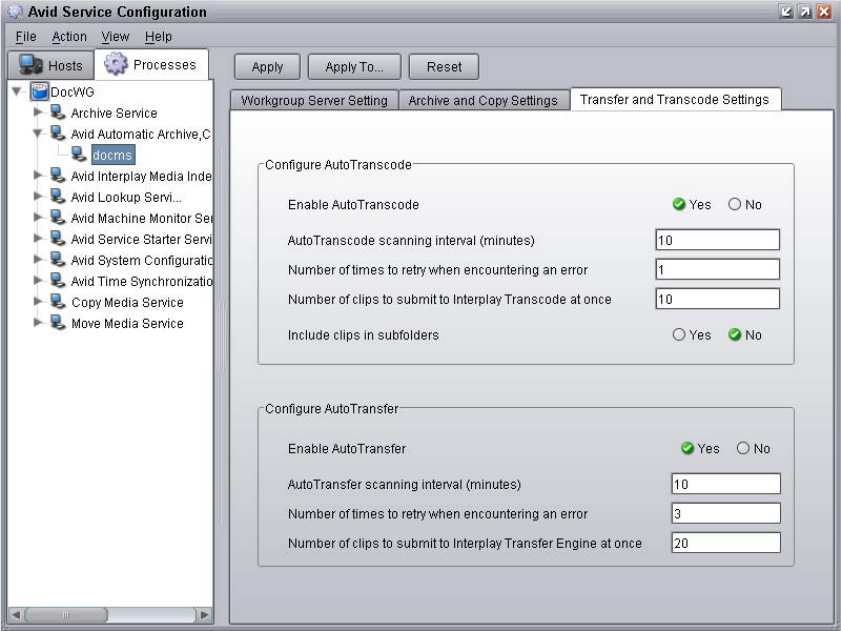Click the Apply button
The width and height of the screenshot is (841, 631).
tap(267, 67)
